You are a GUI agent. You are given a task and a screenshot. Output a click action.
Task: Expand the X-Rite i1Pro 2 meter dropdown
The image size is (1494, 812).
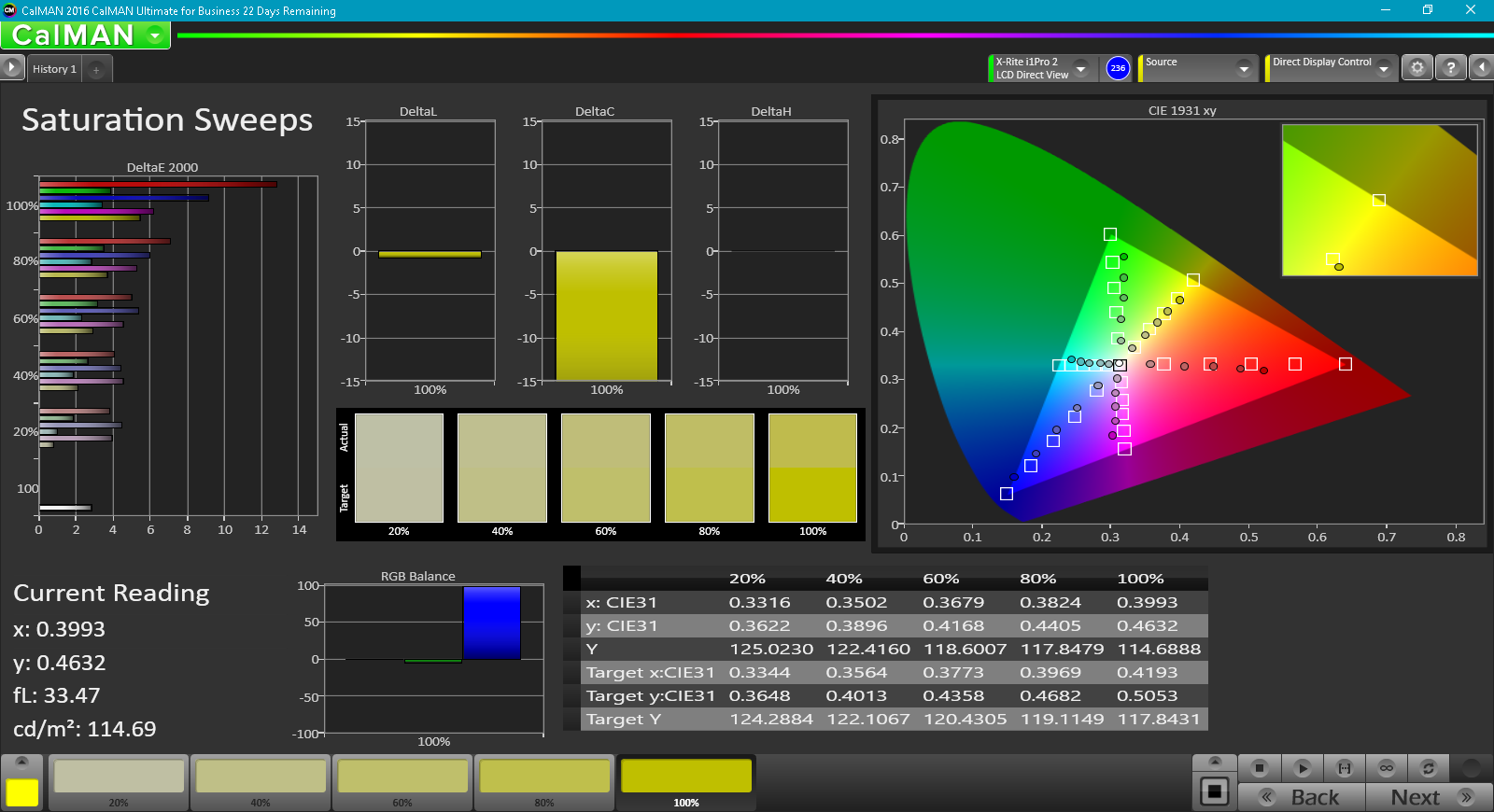[x=1080, y=68]
